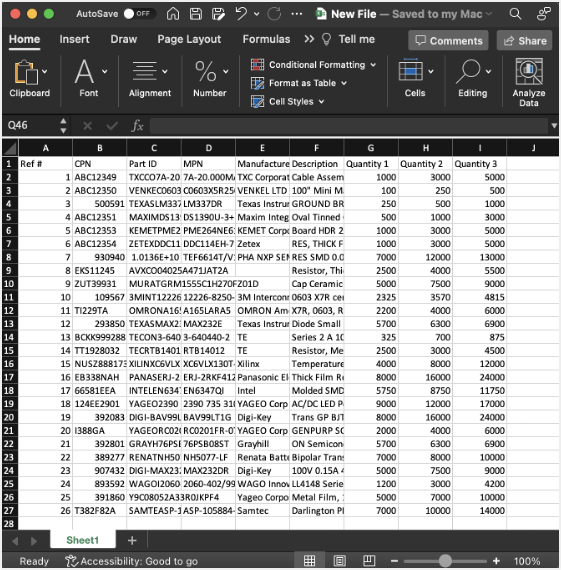This screenshot has height=570, width=562.
Task: Open the Comments button
Action: (448, 40)
